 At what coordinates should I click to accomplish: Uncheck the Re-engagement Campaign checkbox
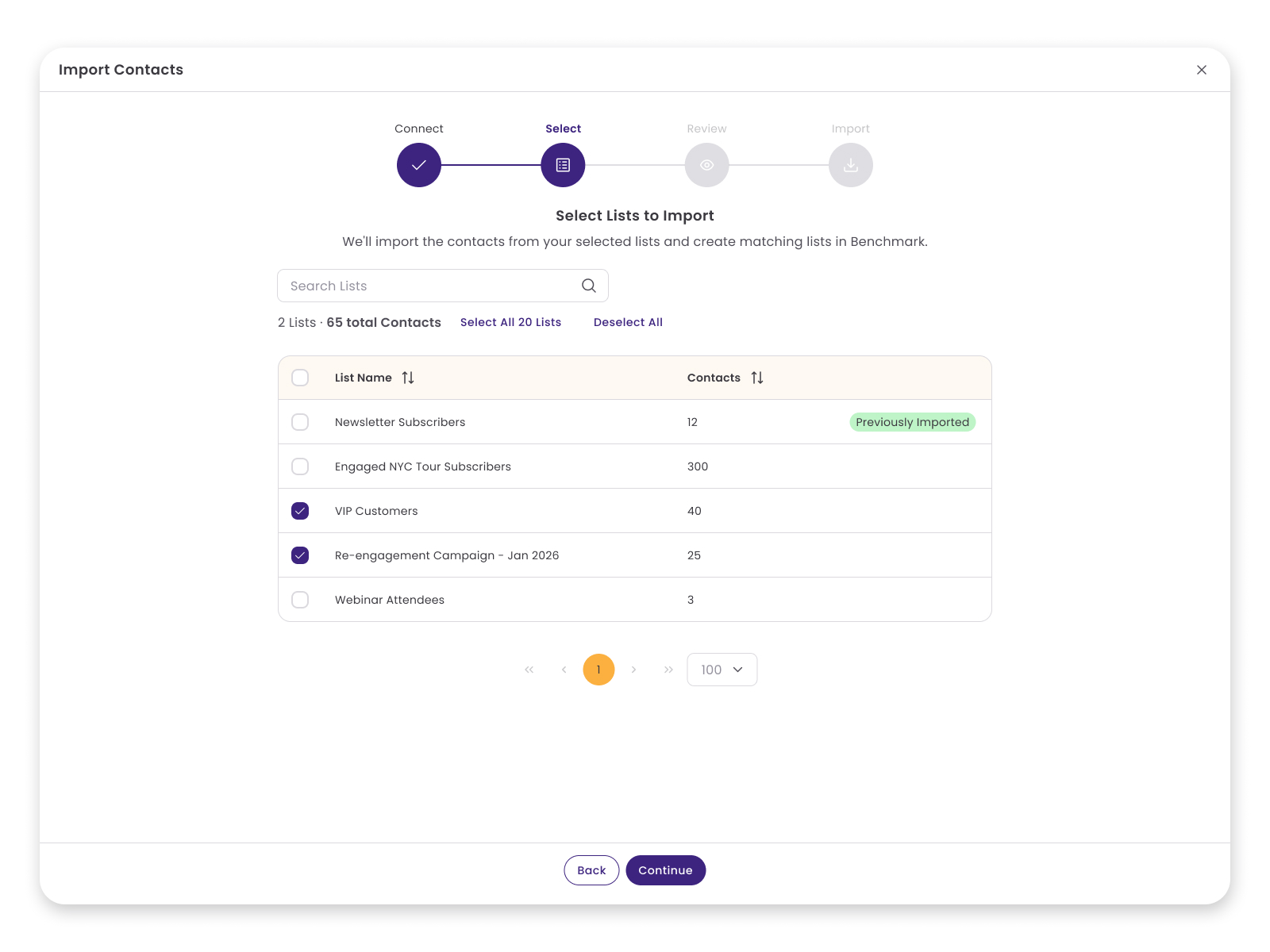(300, 555)
